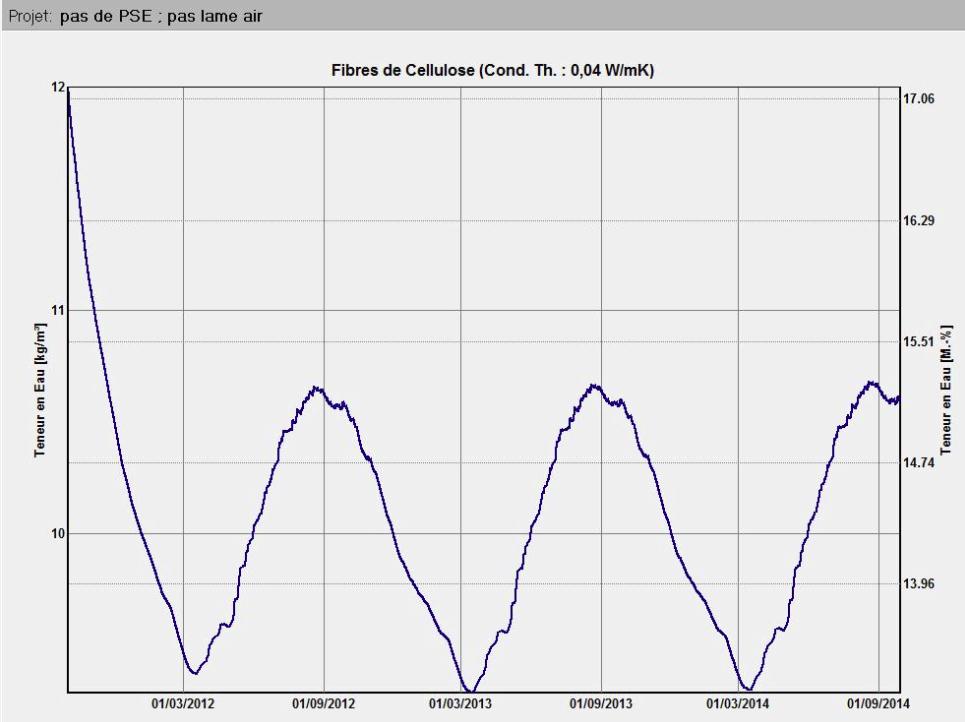
Task: Click date label 01/03/2014
Action: (x=738, y=704)
